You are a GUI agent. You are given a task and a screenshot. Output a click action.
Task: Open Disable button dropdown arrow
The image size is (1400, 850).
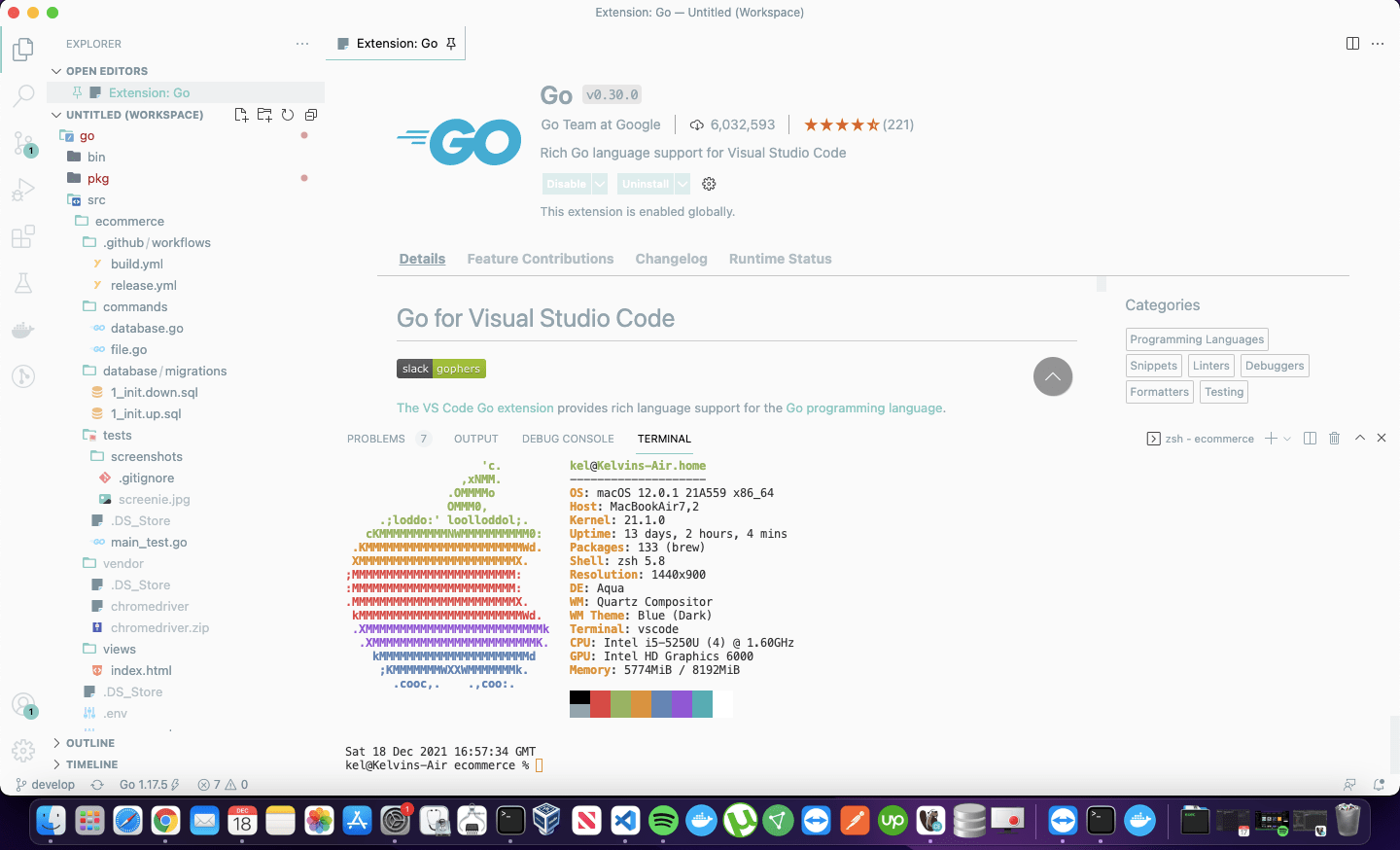point(600,184)
